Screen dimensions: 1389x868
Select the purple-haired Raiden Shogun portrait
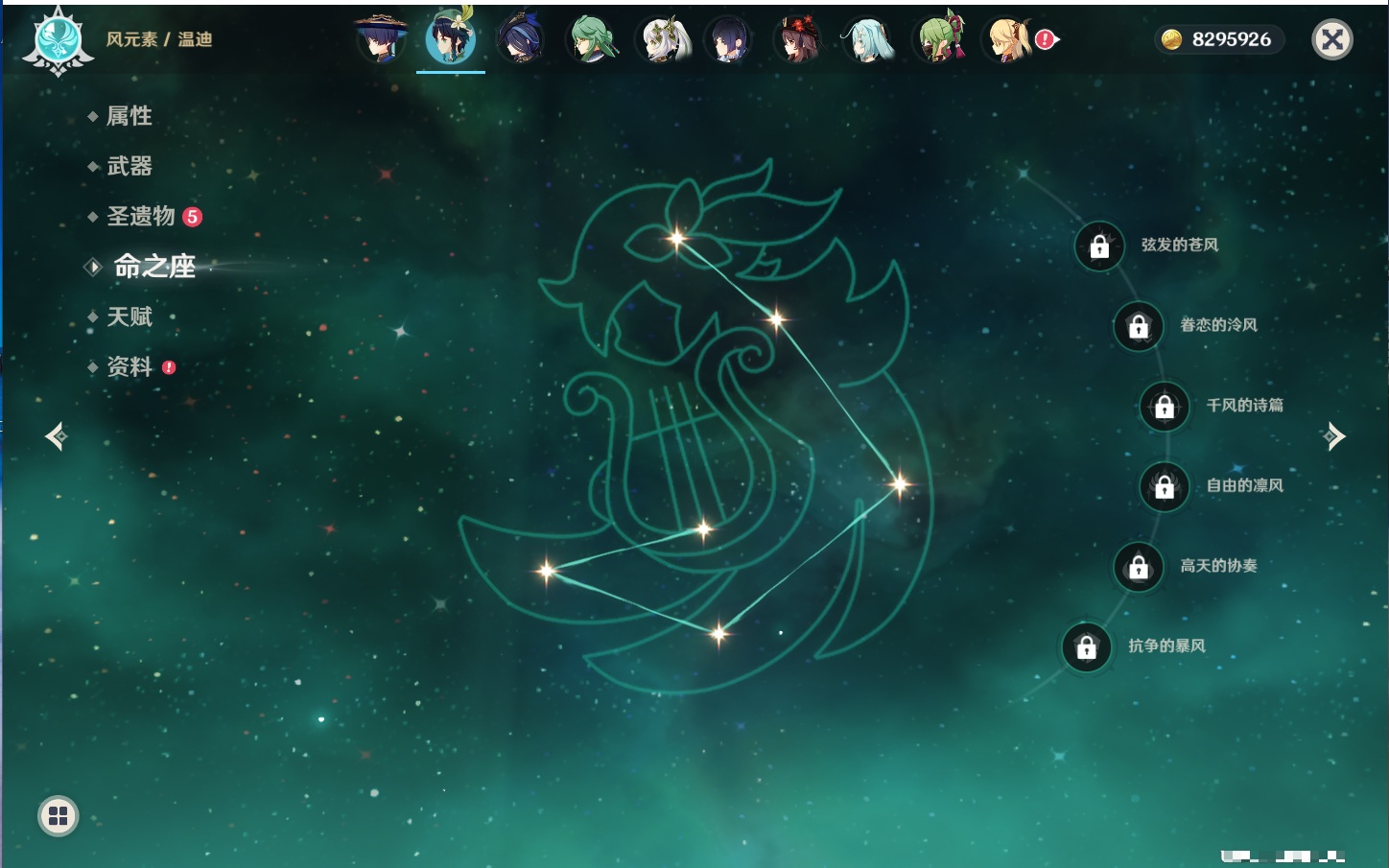(729, 39)
